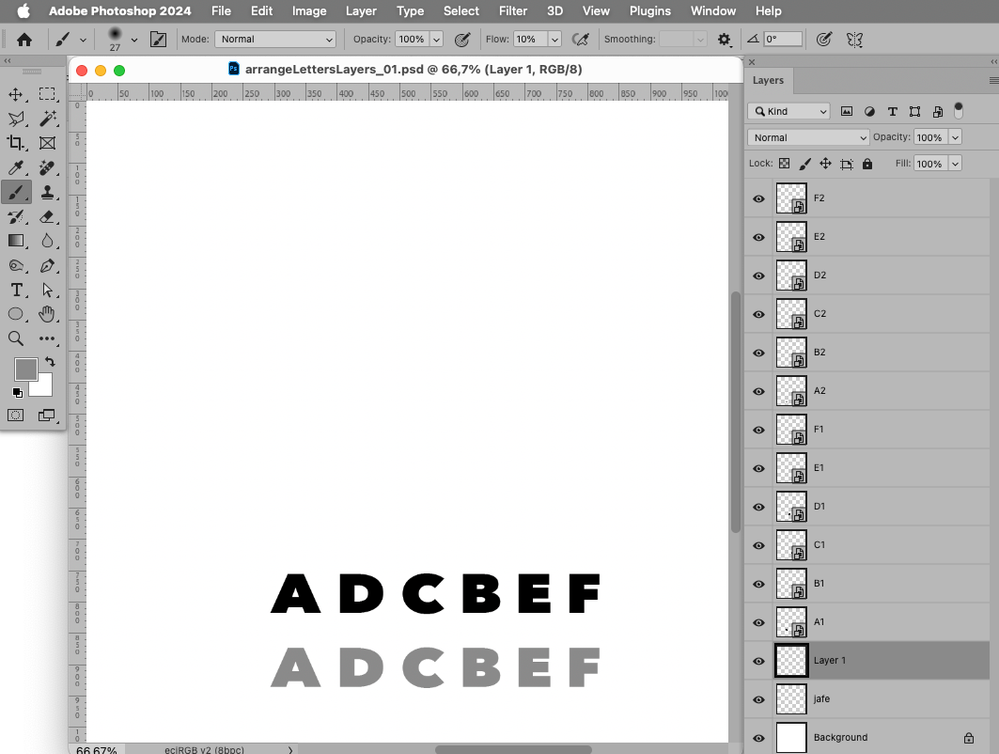Open the layer blend mode dropdown
This screenshot has height=754, width=999.
coord(808,138)
